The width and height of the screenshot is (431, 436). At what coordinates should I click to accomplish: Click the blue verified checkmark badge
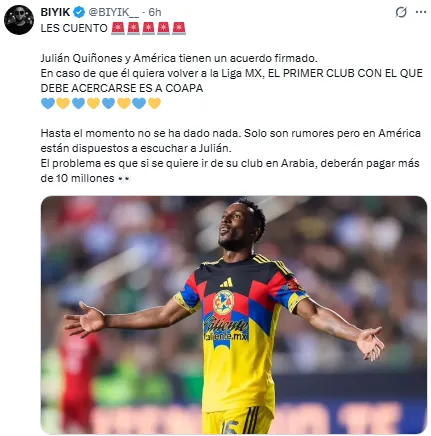[79, 12]
